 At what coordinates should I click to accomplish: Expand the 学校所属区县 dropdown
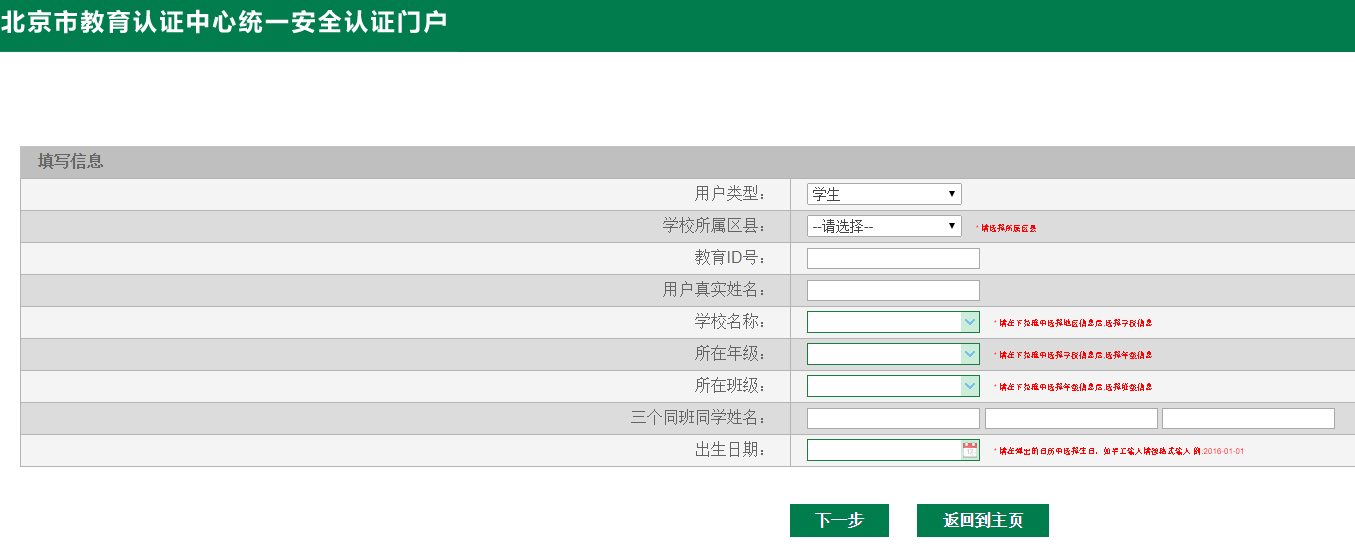884,226
